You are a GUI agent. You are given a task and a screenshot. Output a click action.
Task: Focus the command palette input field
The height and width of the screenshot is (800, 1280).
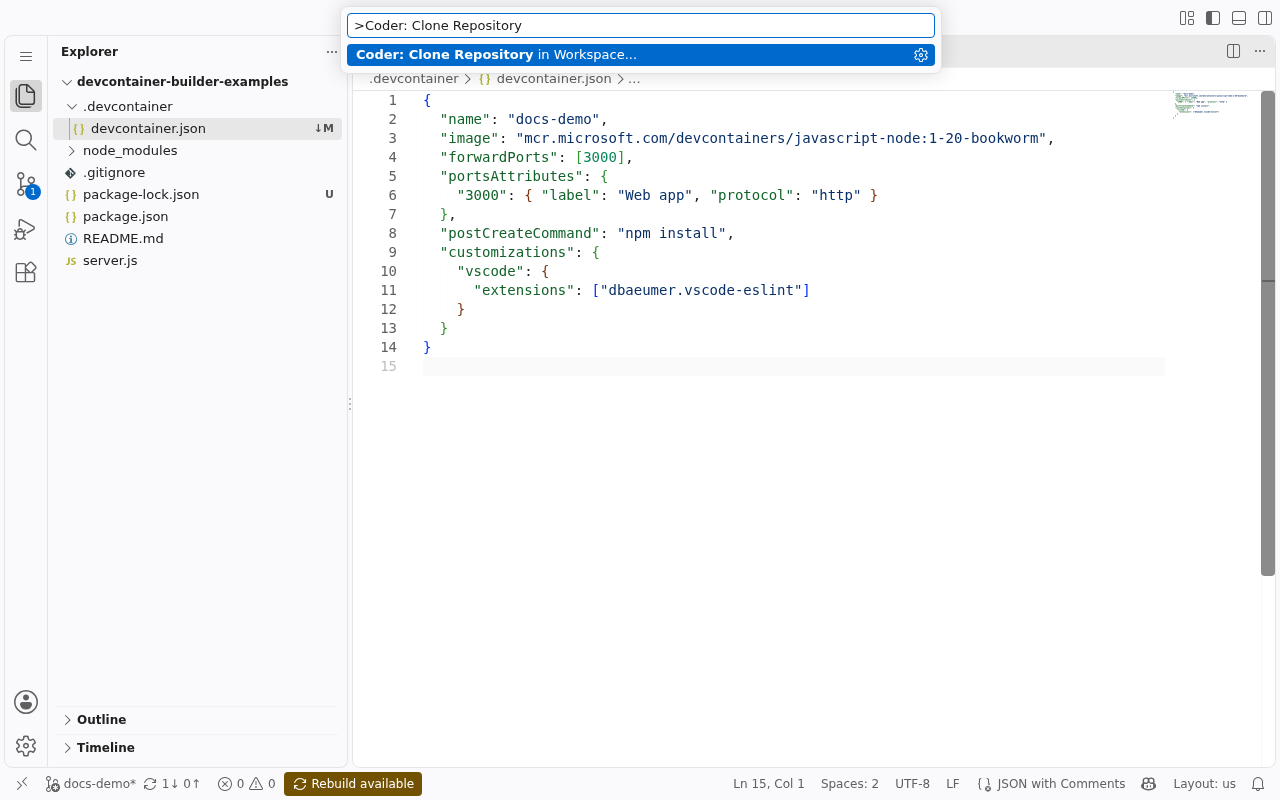641,25
